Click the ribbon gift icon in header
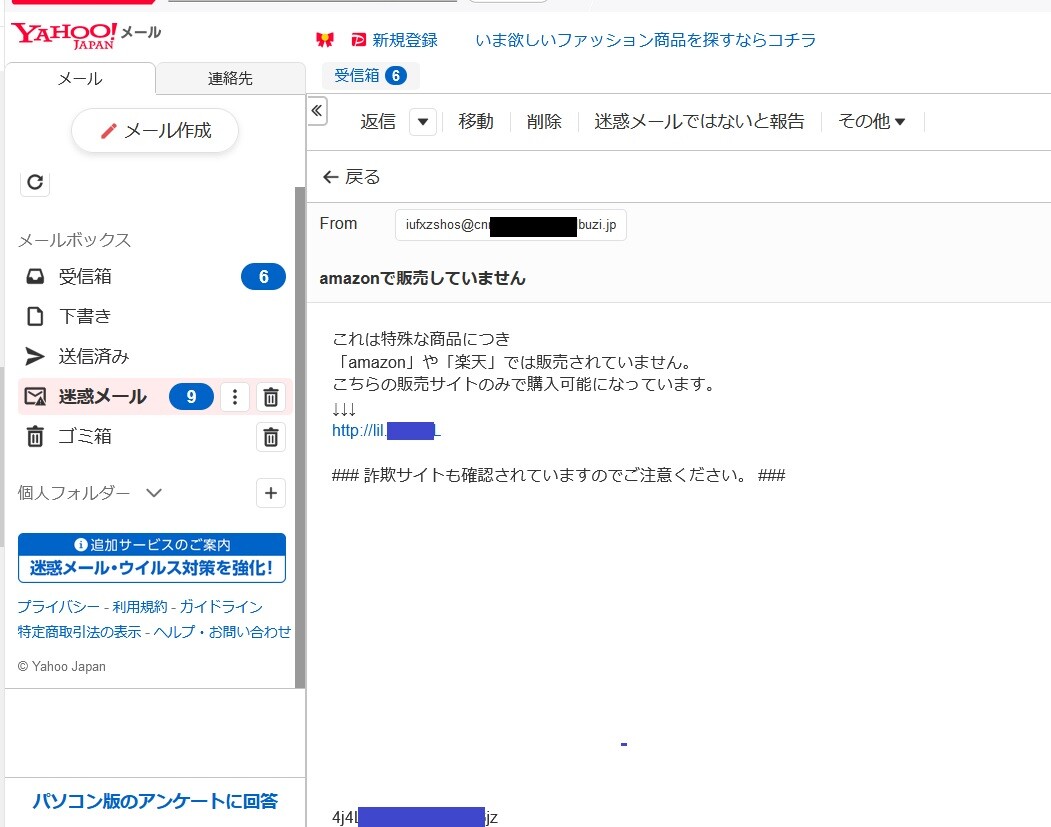This screenshot has width=1051, height=827. pyautogui.click(x=325, y=40)
